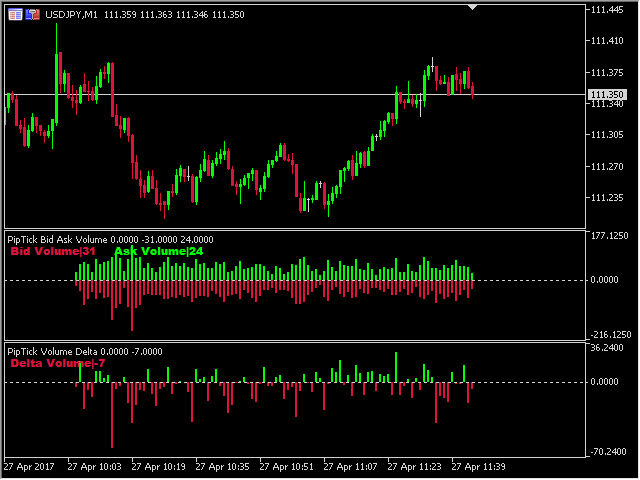The width and height of the screenshot is (640, 480).
Task: Click the chart shift triangle marker
Action: coord(473,7)
